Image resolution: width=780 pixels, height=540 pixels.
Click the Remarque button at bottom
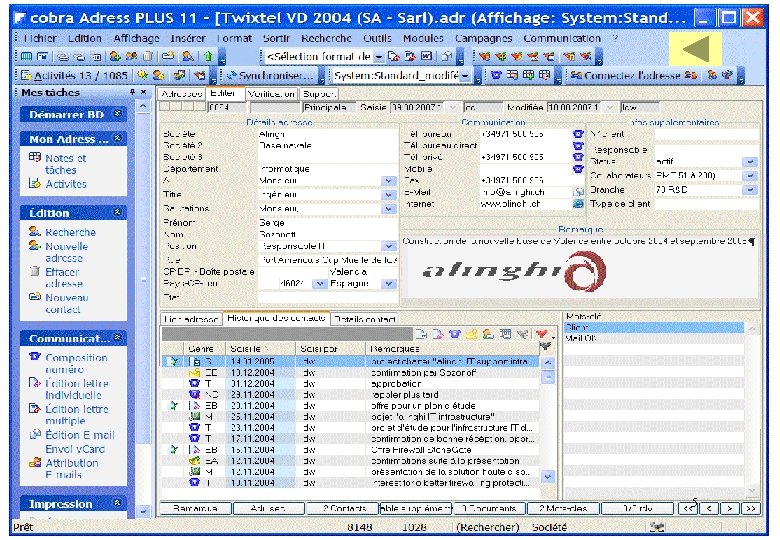tap(195, 509)
